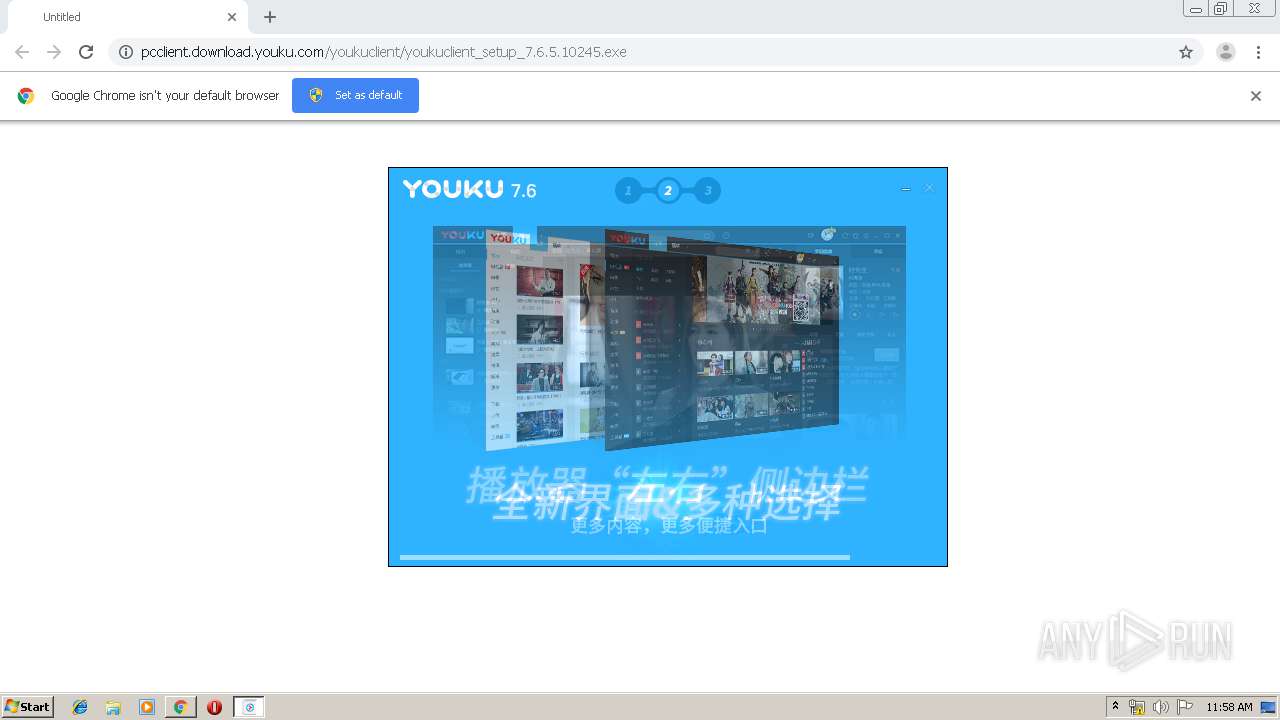1280x720 pixels.
Task: Click the Show desktop button
Action: click(1269, 707)
